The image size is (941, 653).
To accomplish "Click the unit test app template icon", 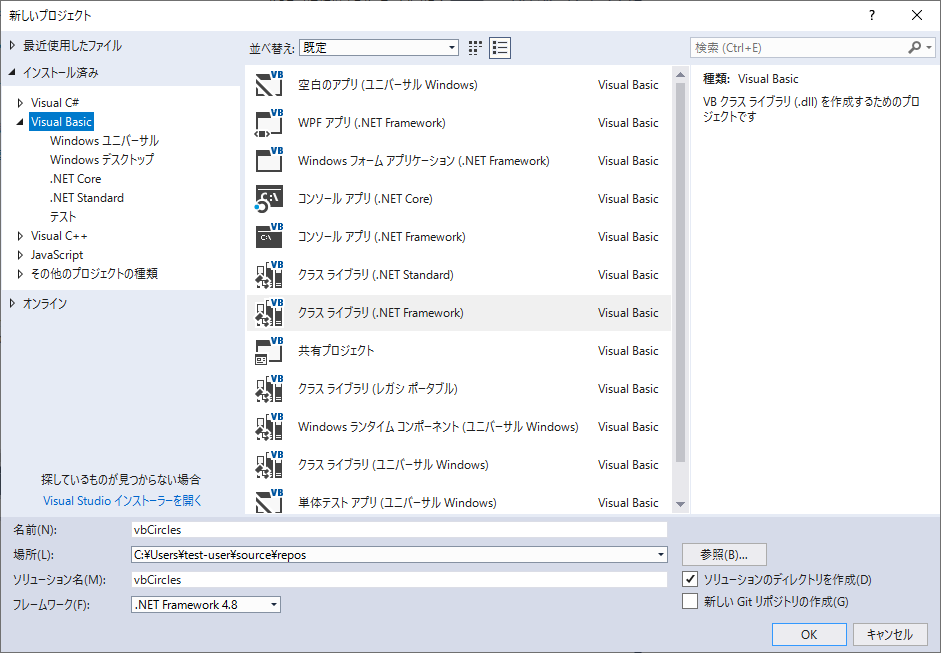I will pyautogui.click(x=269, y=502).
